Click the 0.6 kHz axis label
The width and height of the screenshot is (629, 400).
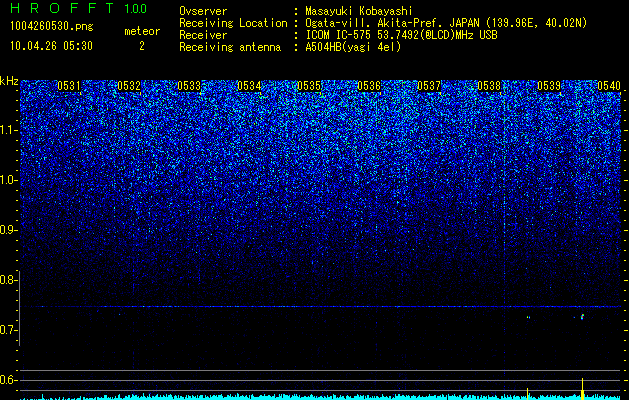click(x=8, y=380)
